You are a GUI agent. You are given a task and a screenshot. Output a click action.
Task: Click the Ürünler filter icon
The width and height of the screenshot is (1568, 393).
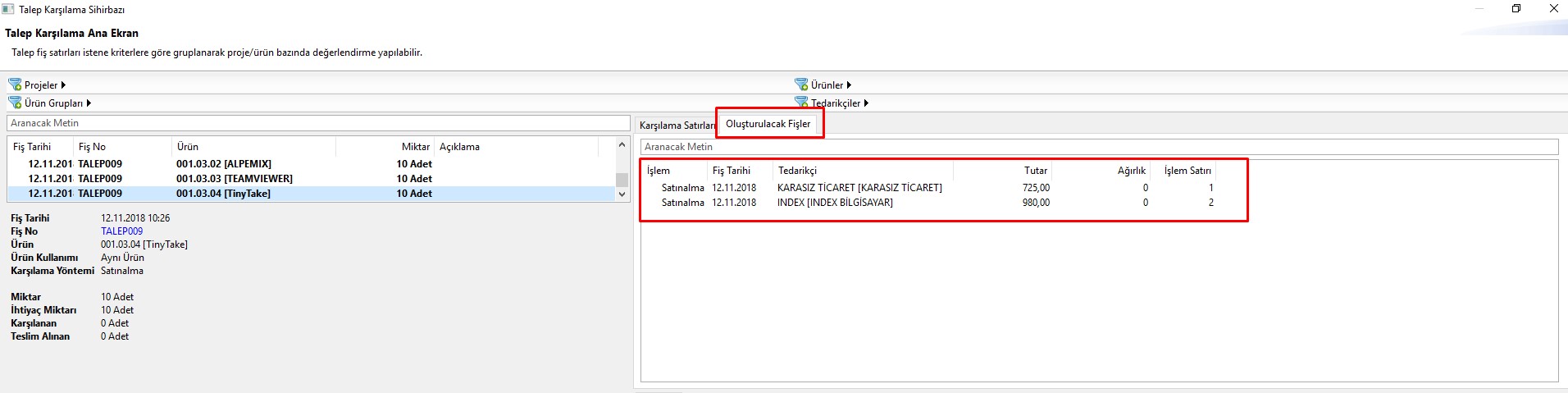click(801, 85)
